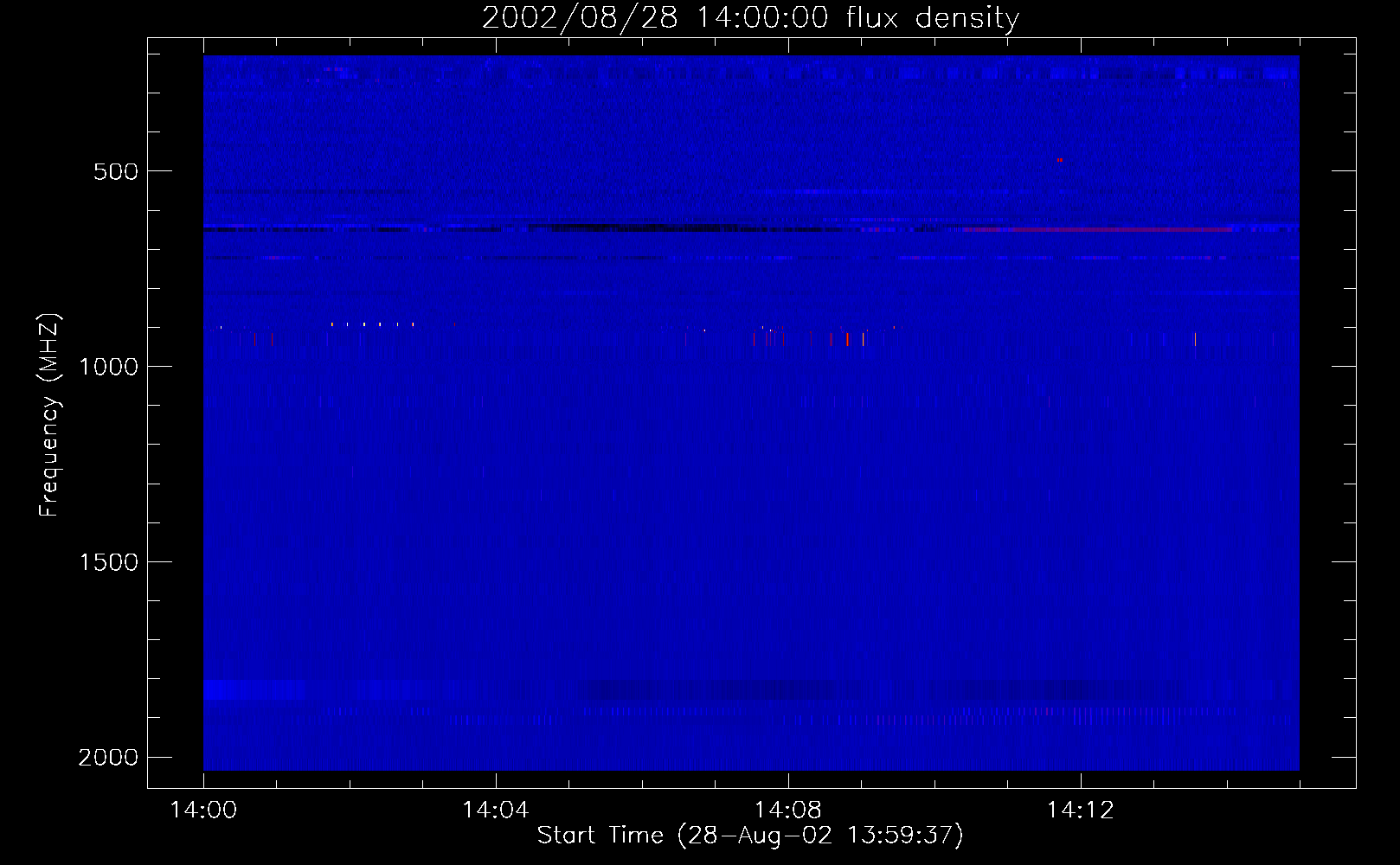Click the plot title '2002/08/28 14:00:00 flux density'
Image resolution: width=1400 pixels, height=865 pixels.
click(x=750, y=17)
